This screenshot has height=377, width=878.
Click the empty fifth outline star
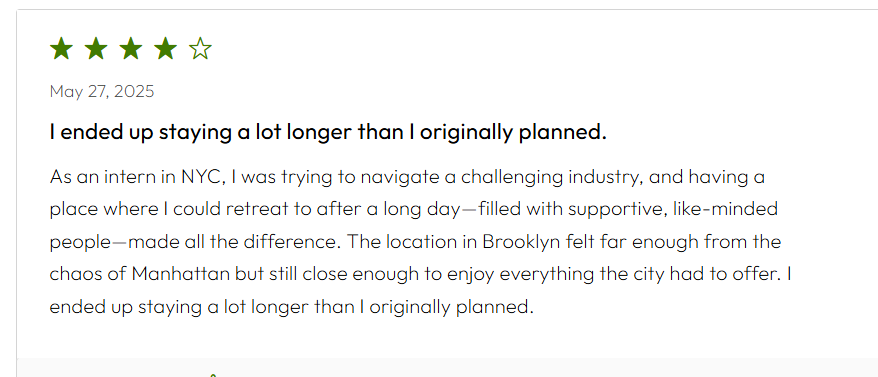tap(200, 49)
